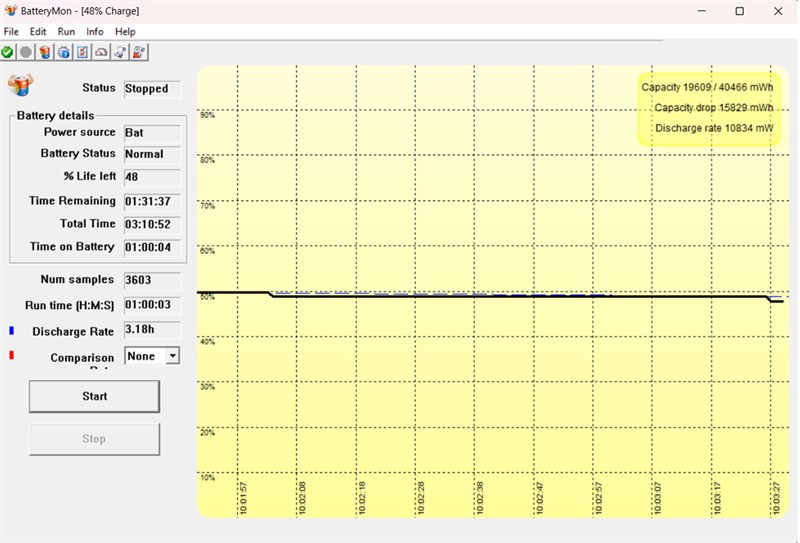Click the Num samples value field

(152, 280)
